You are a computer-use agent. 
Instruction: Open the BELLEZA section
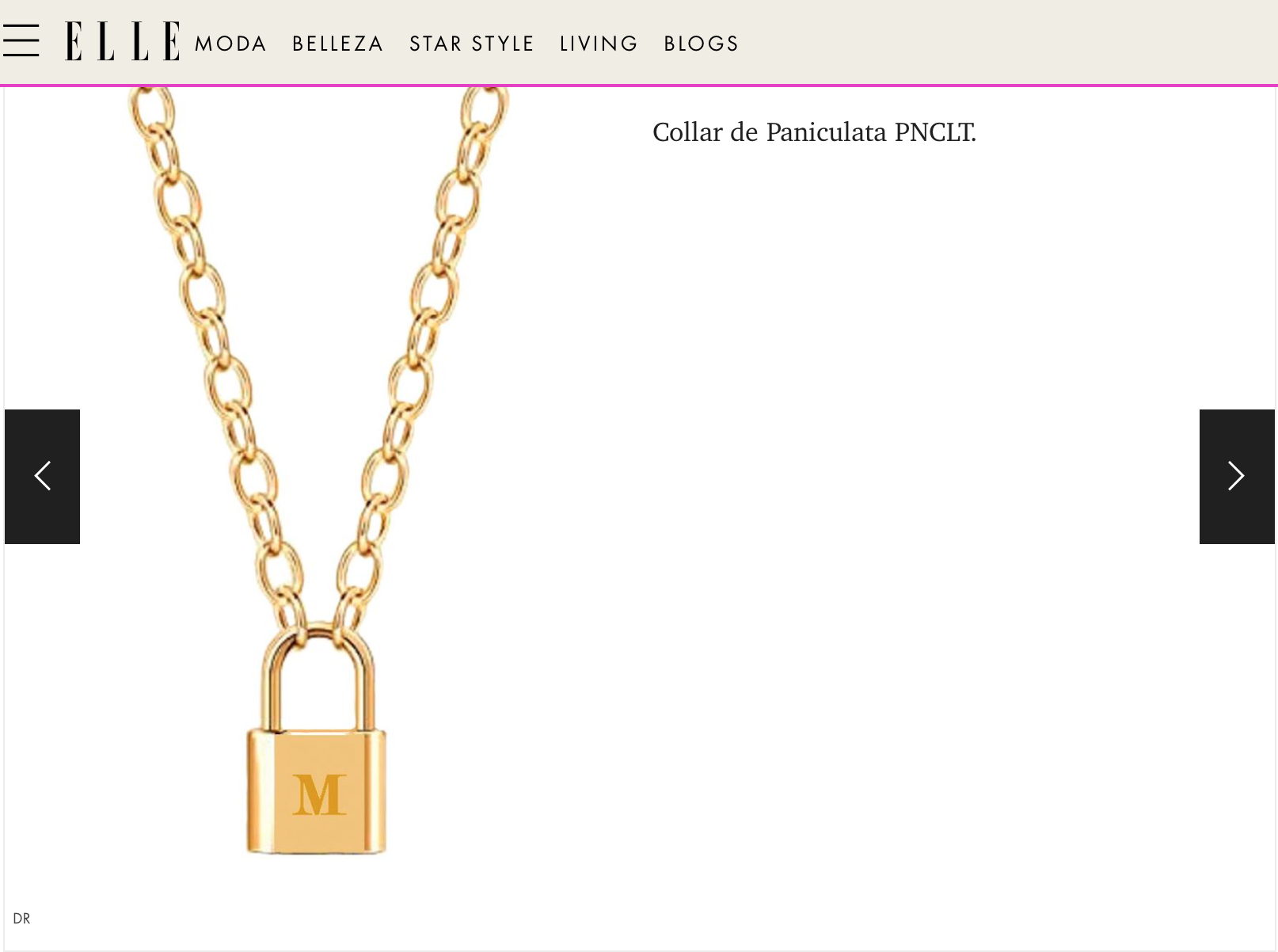[337, 44]
